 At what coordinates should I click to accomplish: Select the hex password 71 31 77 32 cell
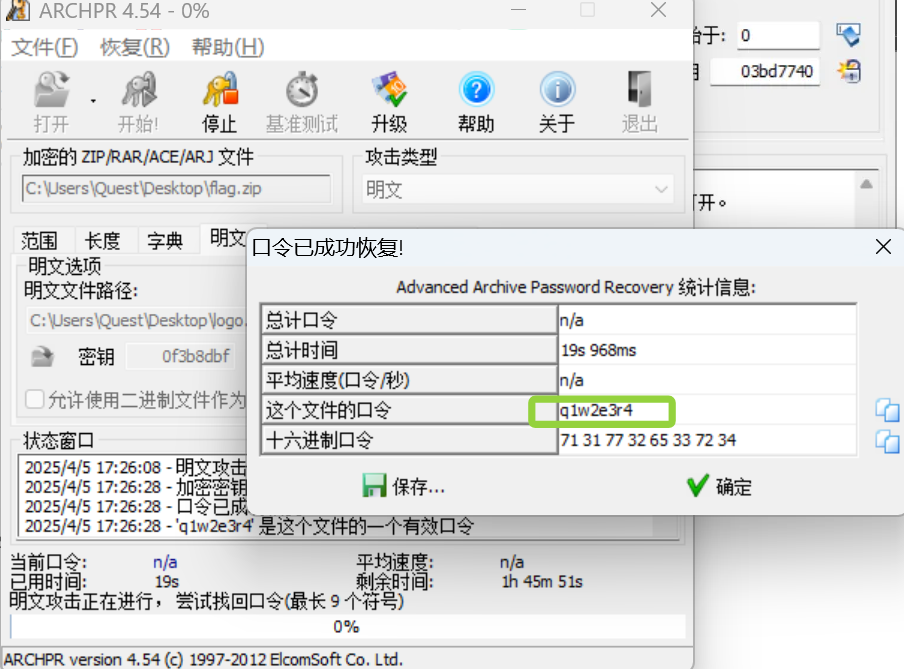[707, 440]
